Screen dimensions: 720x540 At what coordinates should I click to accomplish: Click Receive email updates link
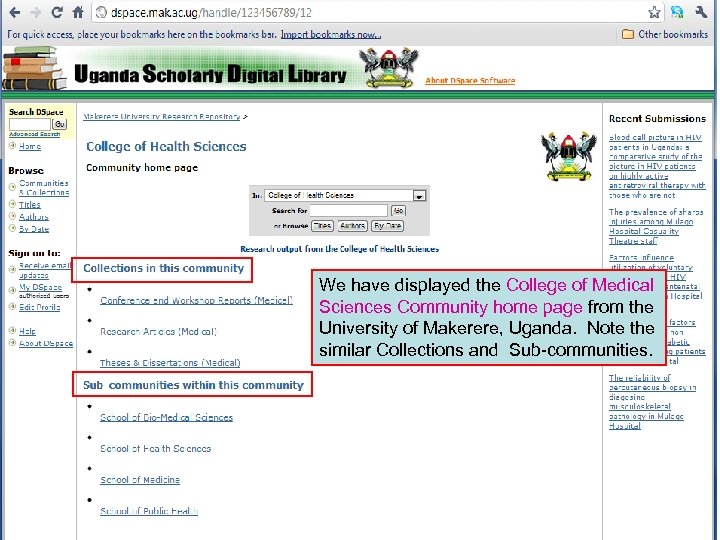pyautogui.click(x=44, y=270)
